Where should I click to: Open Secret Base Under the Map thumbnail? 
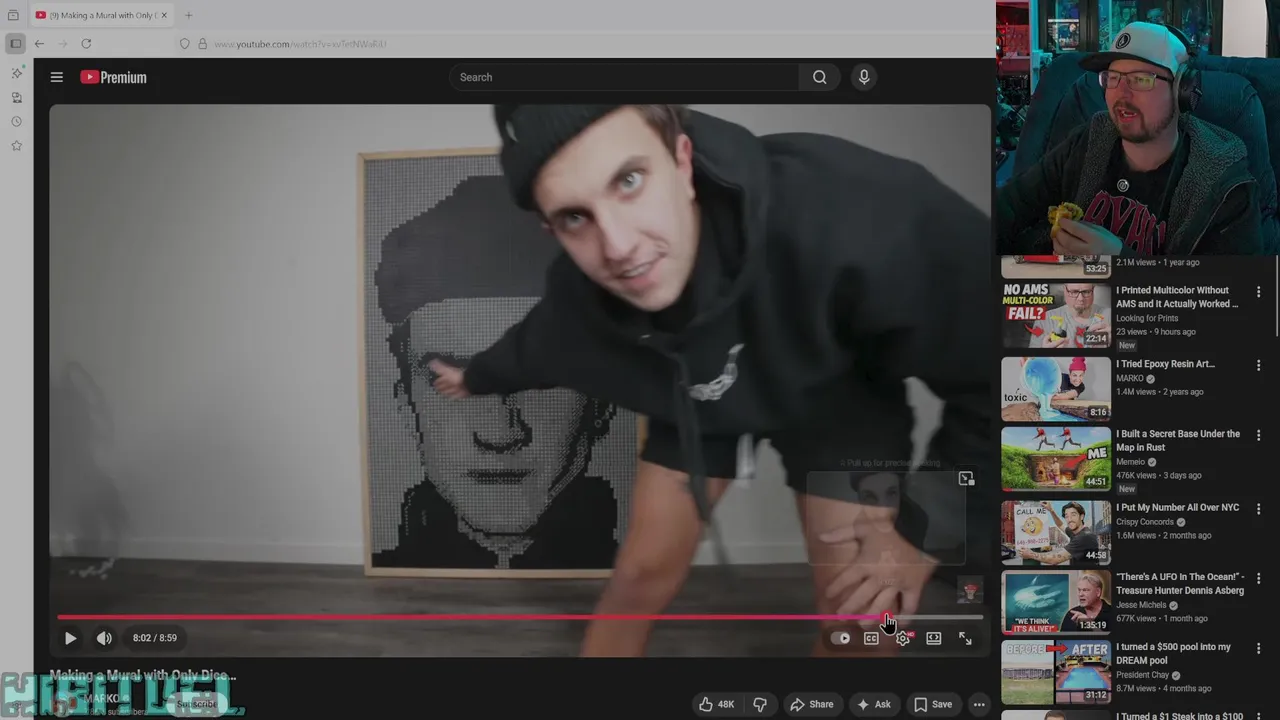pyautogui.click(x=1056, y=458)
